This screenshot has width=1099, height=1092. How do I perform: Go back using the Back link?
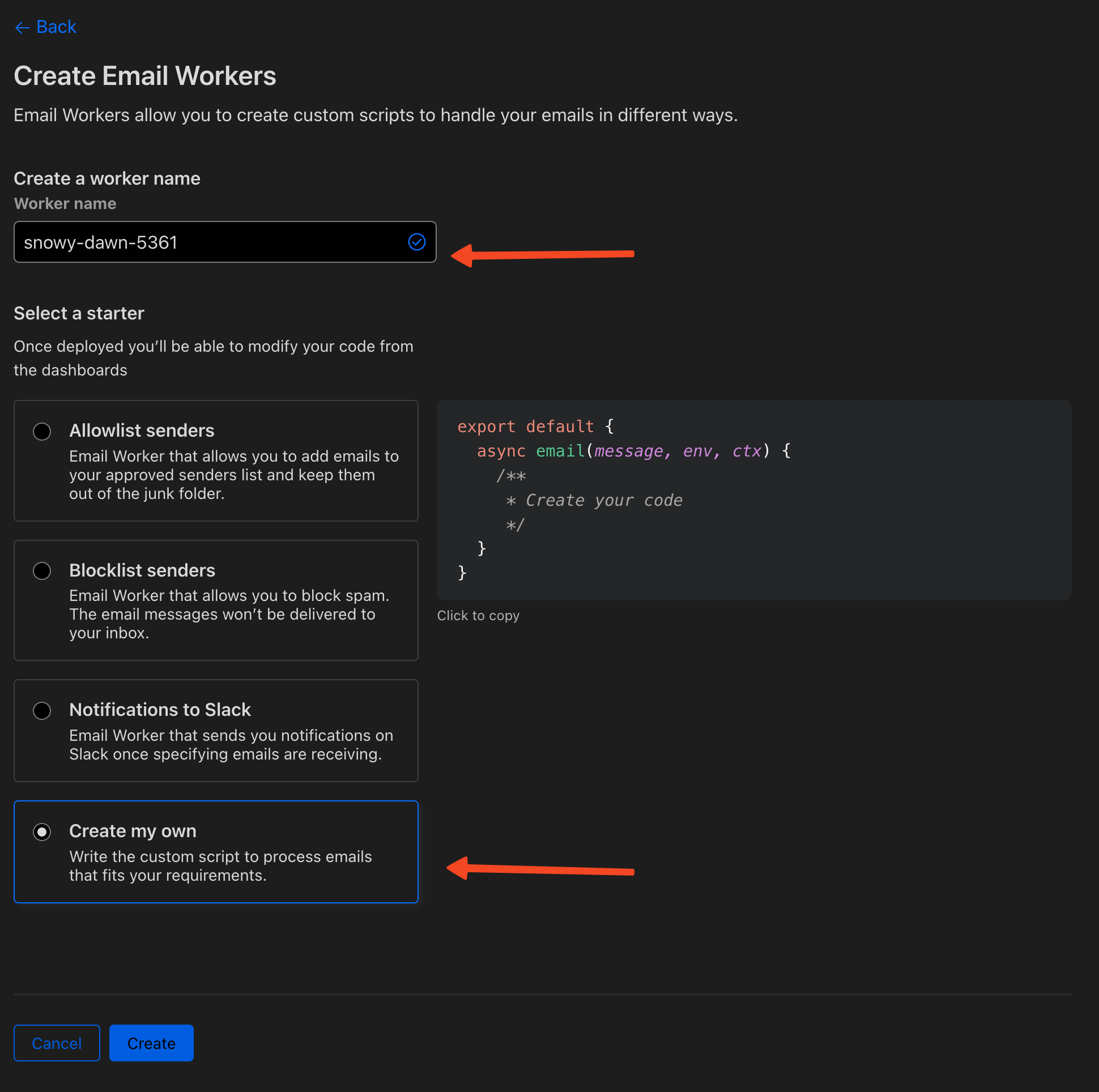pyautogui.click(x=45, y=27)
